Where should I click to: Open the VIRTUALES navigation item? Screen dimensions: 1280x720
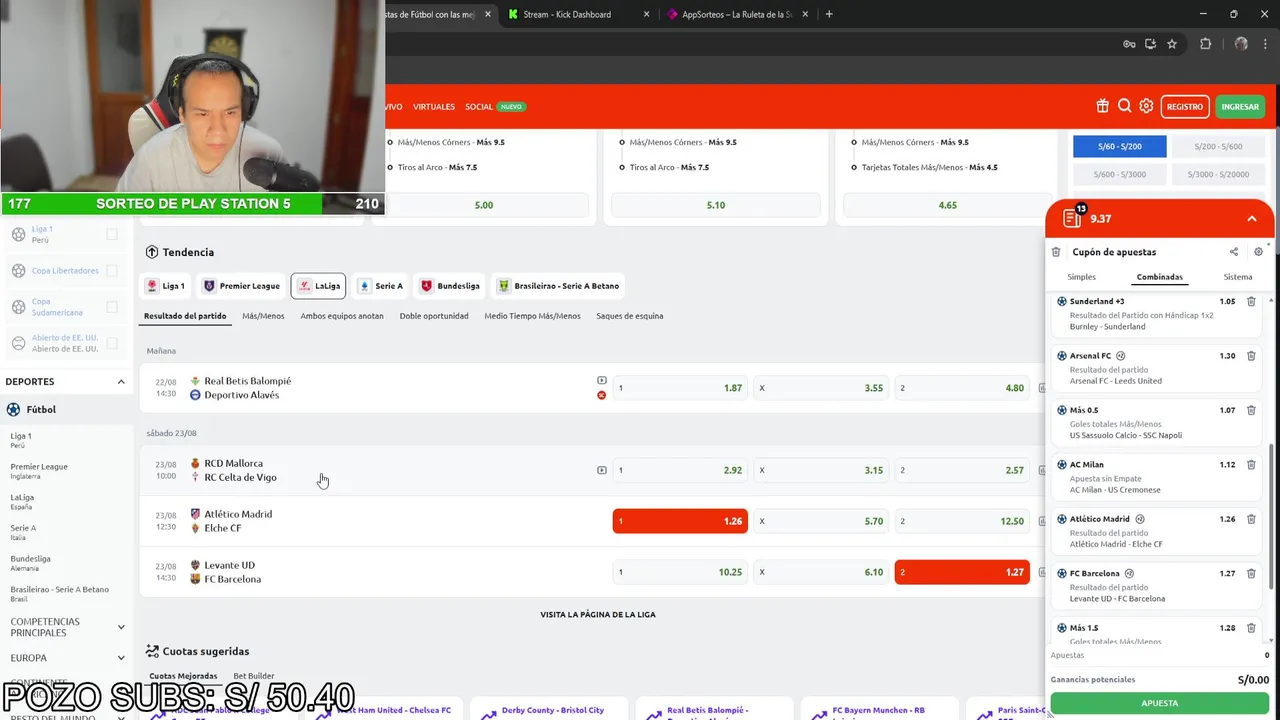pyautogui.click(x=434, y=106)
